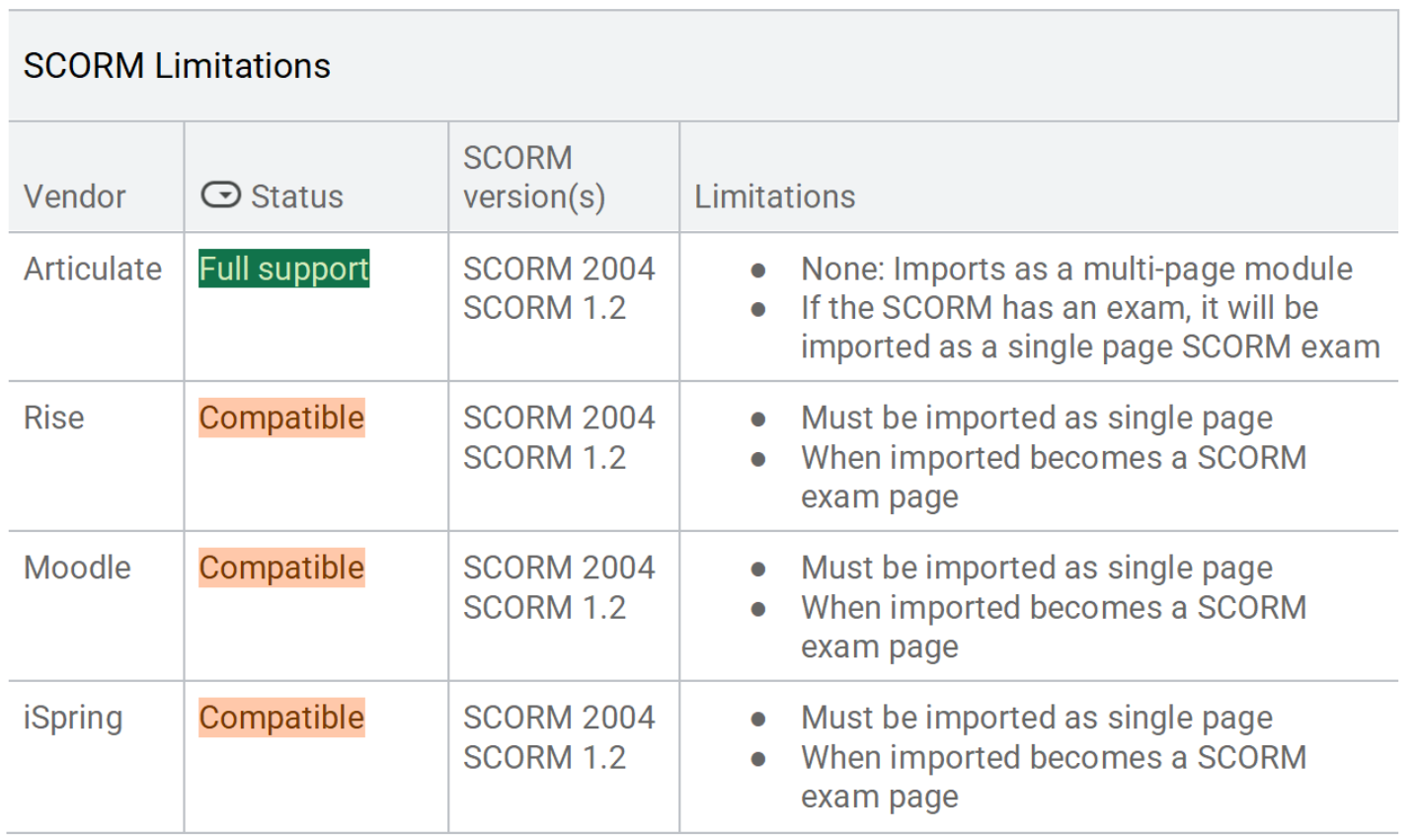Click iSpring's 'Must be imported as single page' bullet
Screen dimensions: 1418x840
[x=1037, y=719]
